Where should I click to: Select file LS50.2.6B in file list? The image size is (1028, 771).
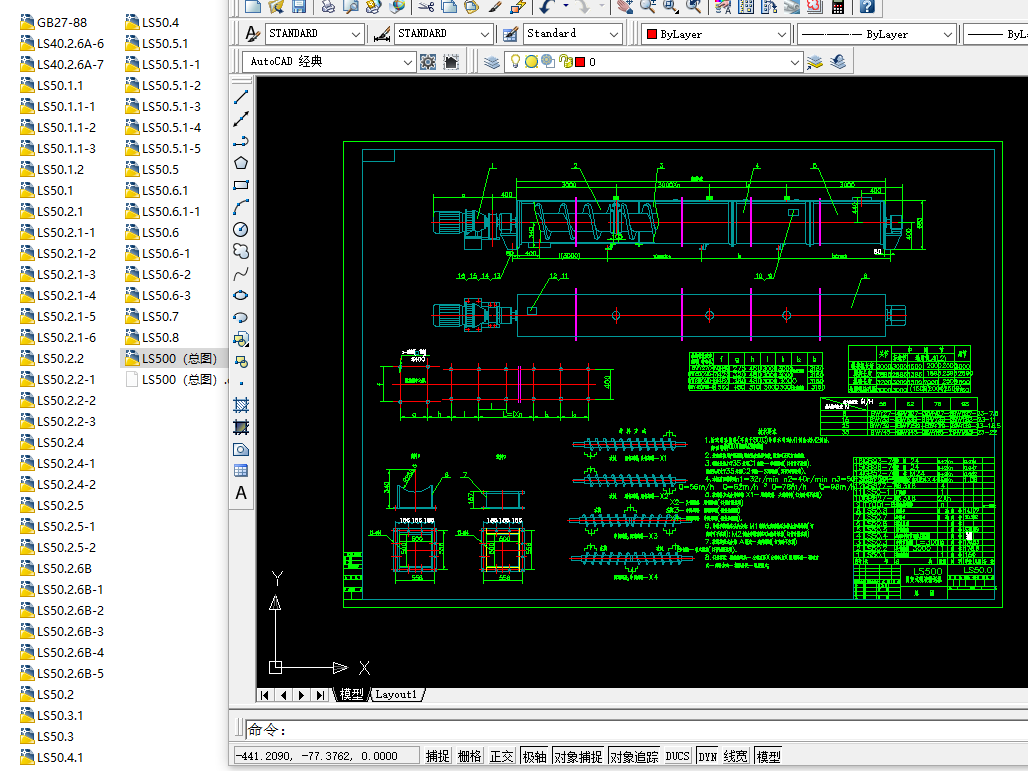(x=64, y=568)
